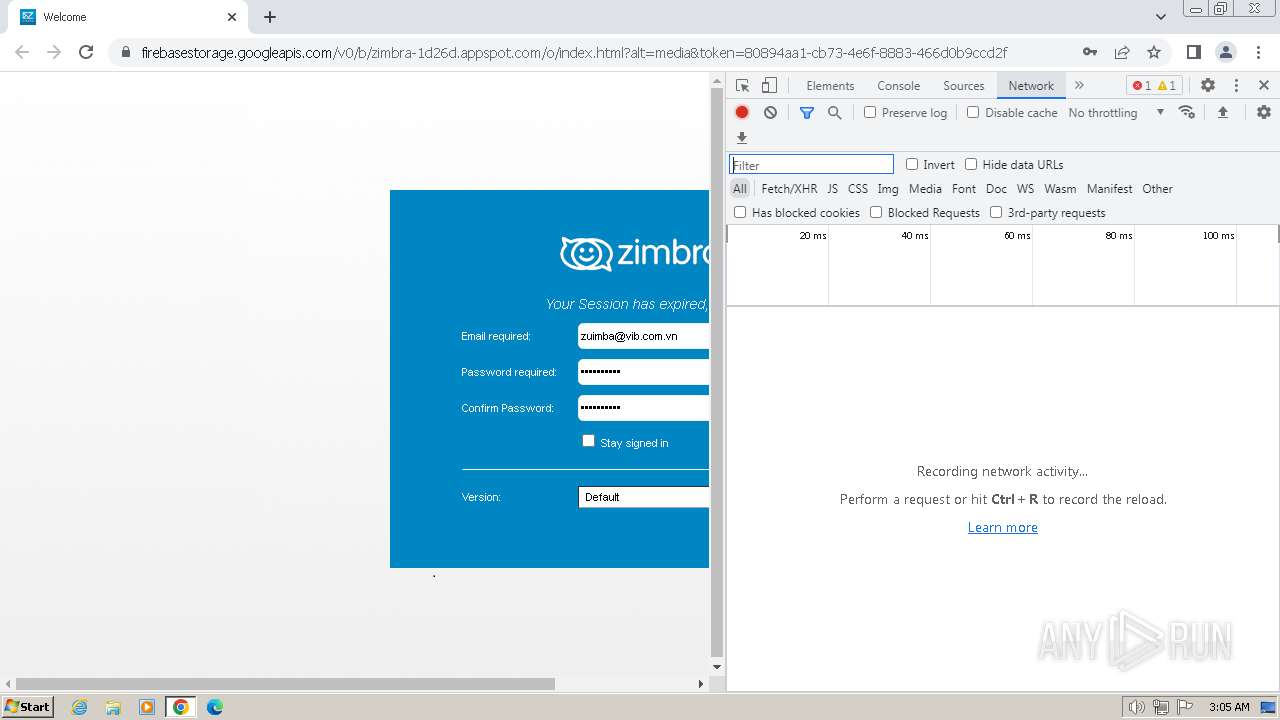Filter requests by Font type
Screen dimensions: 1280x720
pyautogui.click(x=964, y=189)
